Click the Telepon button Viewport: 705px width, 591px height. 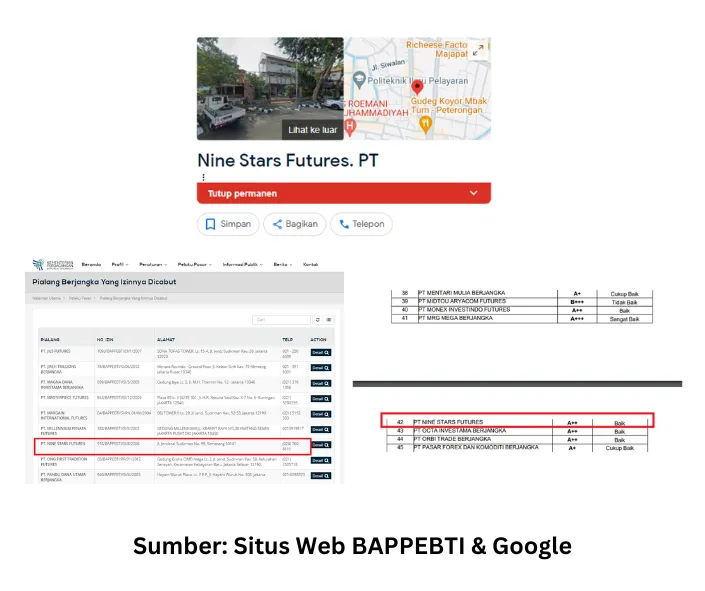tap(361, 224)
